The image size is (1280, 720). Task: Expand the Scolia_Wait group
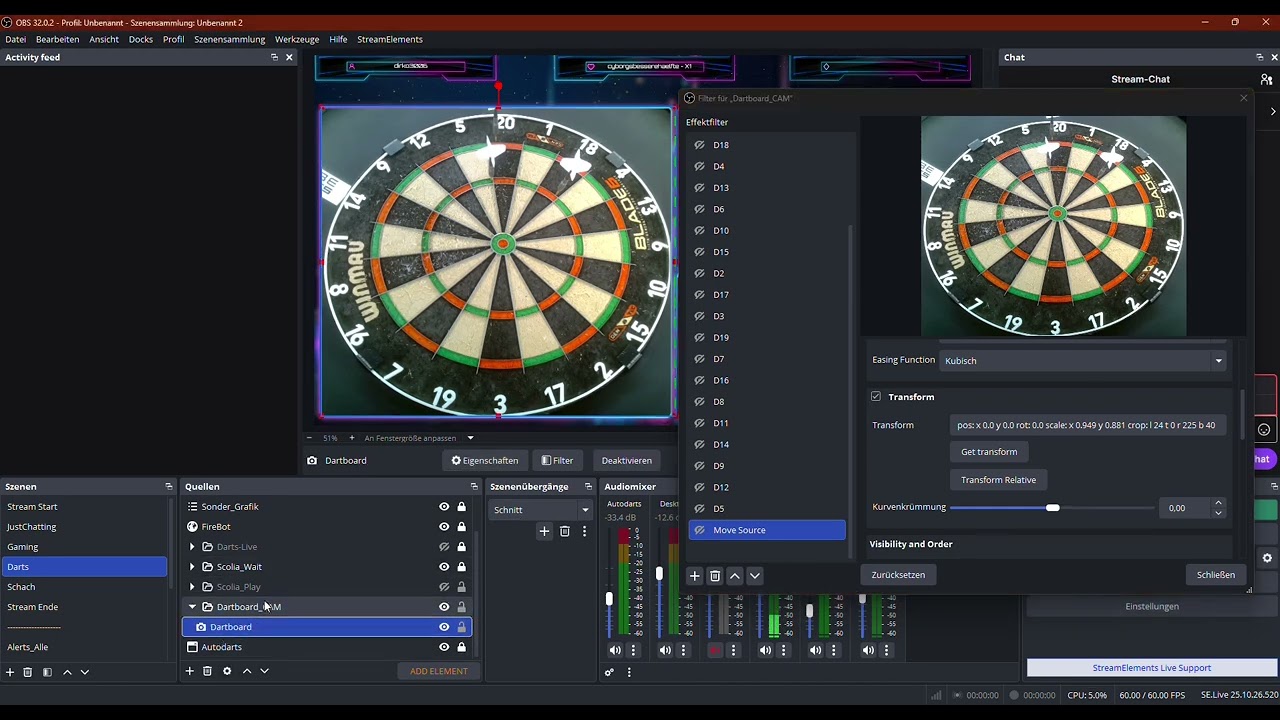click(x=192, y=567)
